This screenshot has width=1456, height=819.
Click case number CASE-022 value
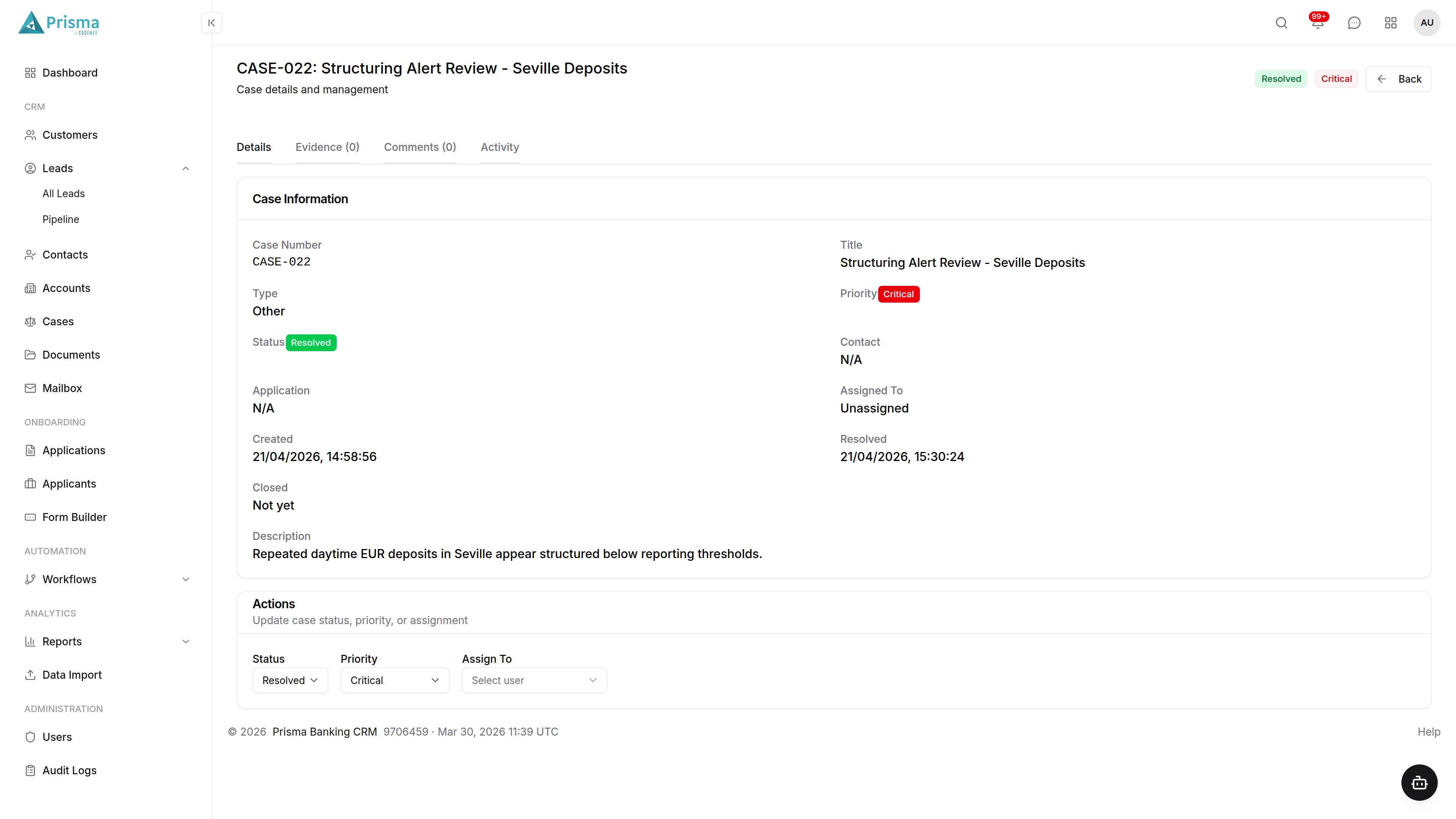[x=281, y=262]
